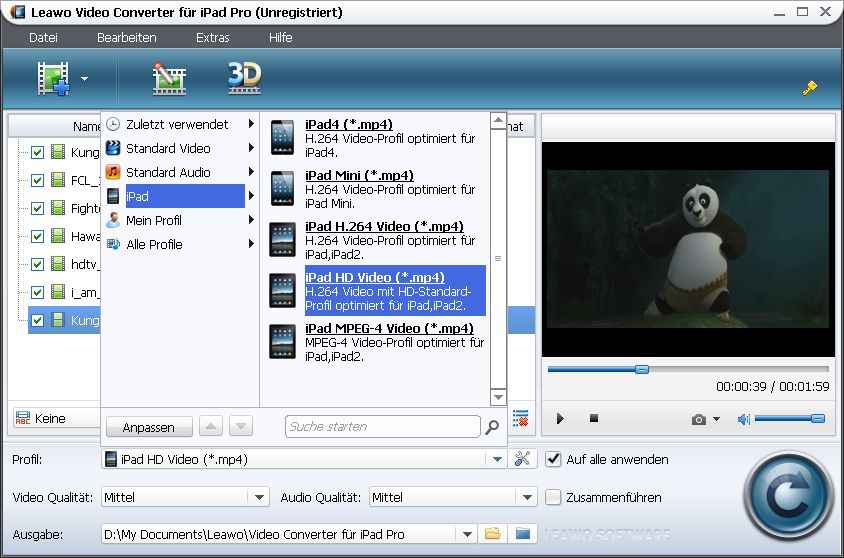
Task: Click the registration key icon
Action: [810, 88]
